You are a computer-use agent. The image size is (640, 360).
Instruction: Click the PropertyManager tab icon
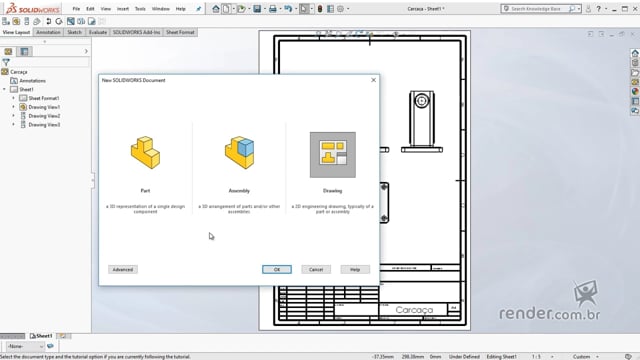[x=24, y=51]
